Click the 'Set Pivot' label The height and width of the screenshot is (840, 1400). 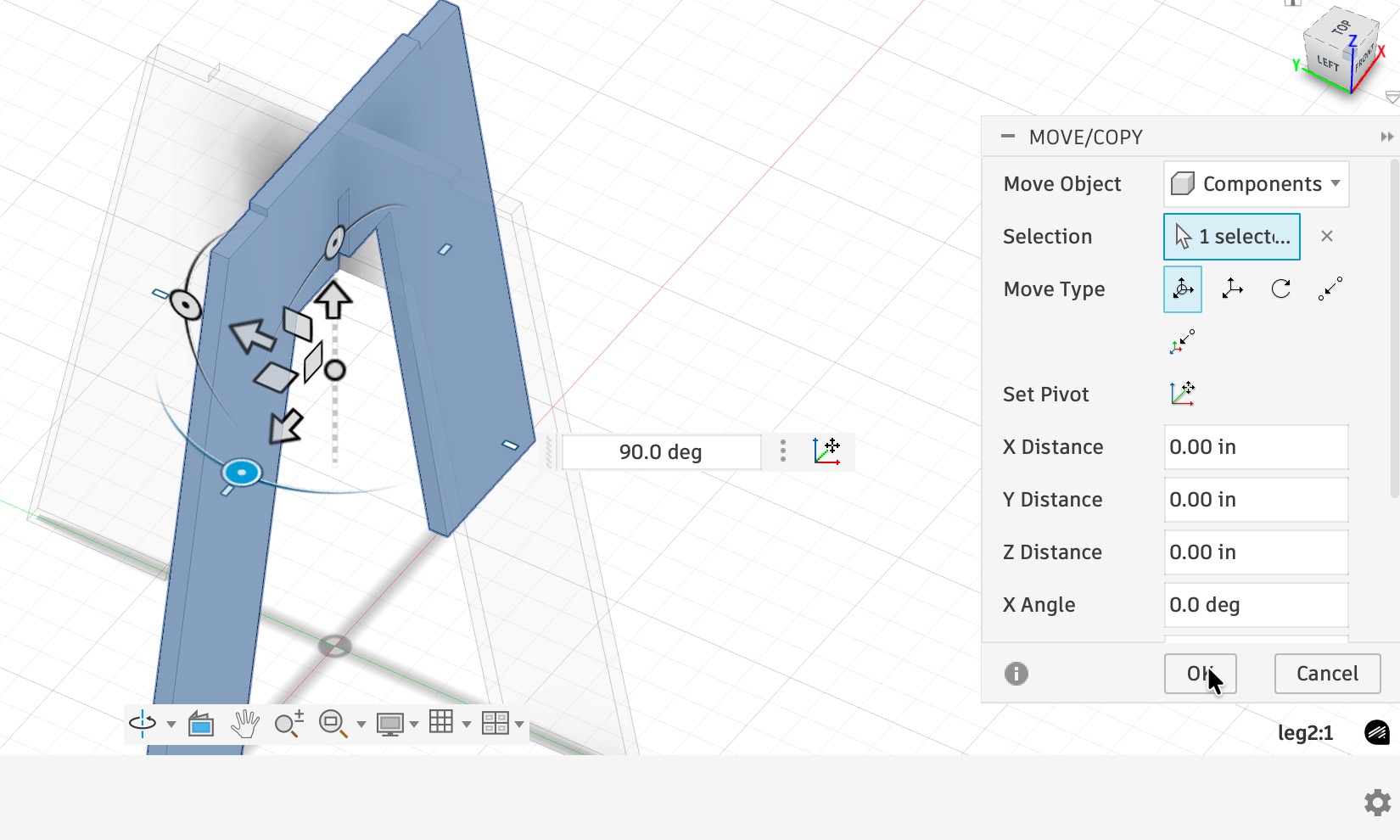click(1045, 395)
